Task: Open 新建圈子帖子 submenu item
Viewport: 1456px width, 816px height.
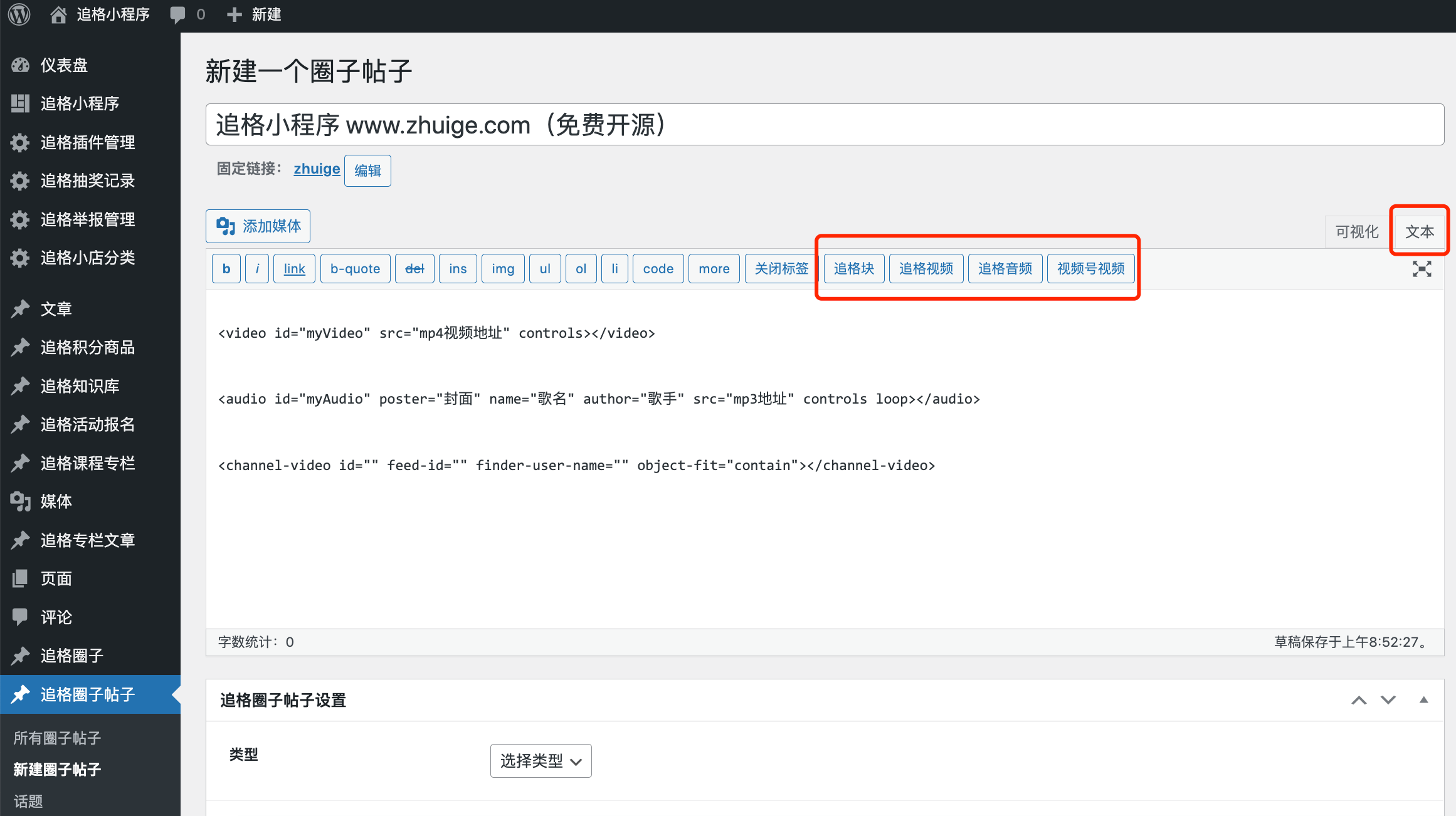Action: click(58, 770)
